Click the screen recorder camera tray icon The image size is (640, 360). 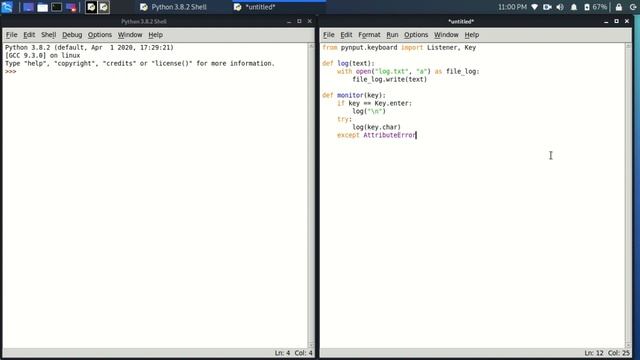point(547,7)
